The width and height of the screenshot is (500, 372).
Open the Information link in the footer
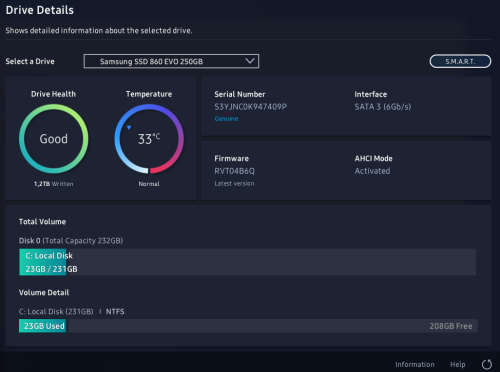coord(415,364)
